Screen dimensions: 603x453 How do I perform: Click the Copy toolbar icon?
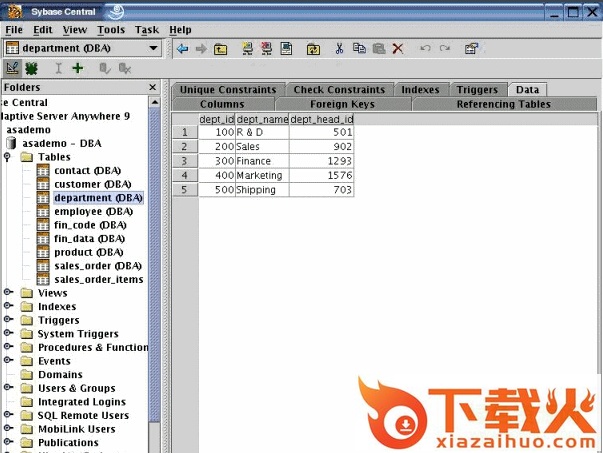point(359,48)
